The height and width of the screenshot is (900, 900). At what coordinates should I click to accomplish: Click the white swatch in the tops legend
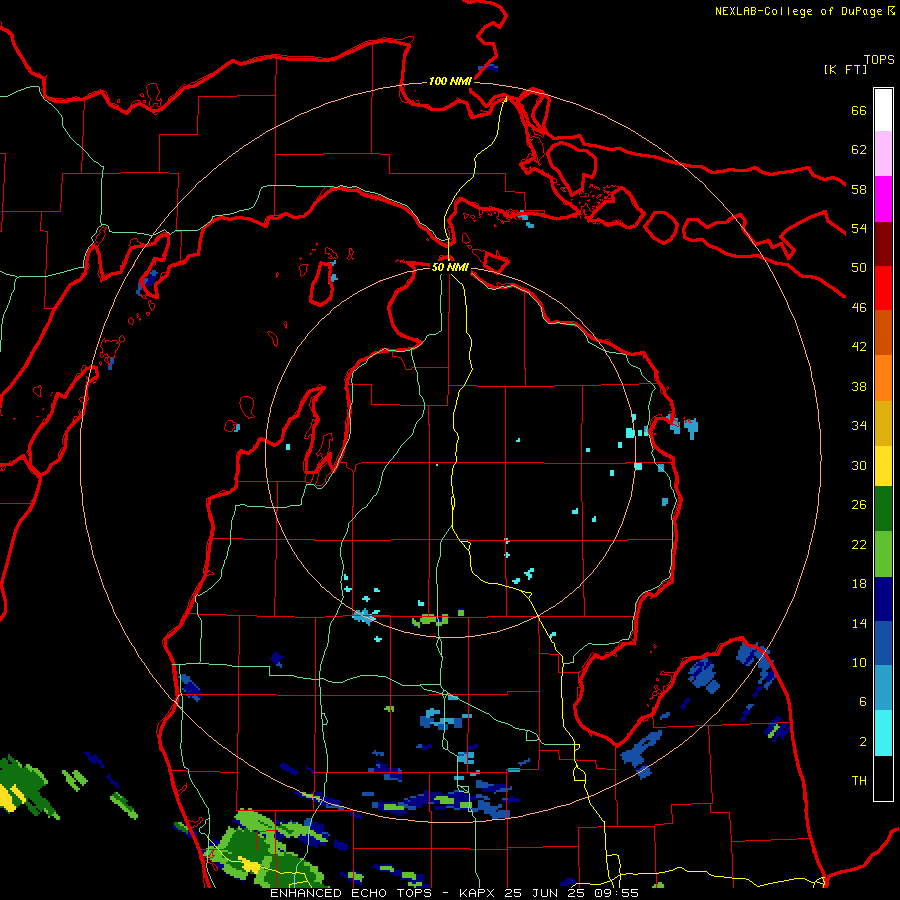[883, 110]
